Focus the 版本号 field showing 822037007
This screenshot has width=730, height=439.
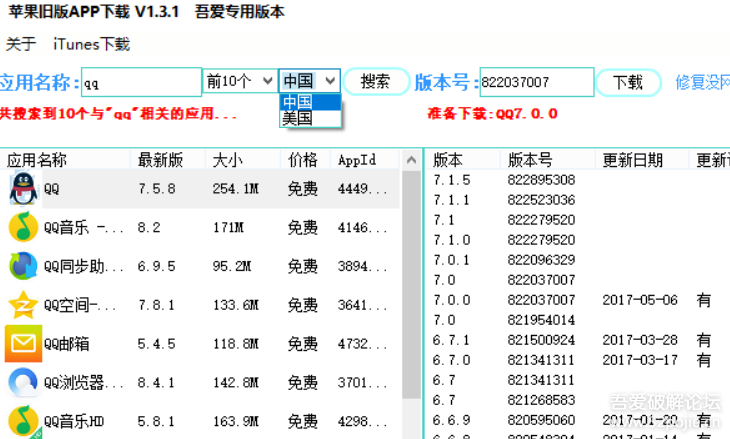pyautogui.click(x=537, y=82)
